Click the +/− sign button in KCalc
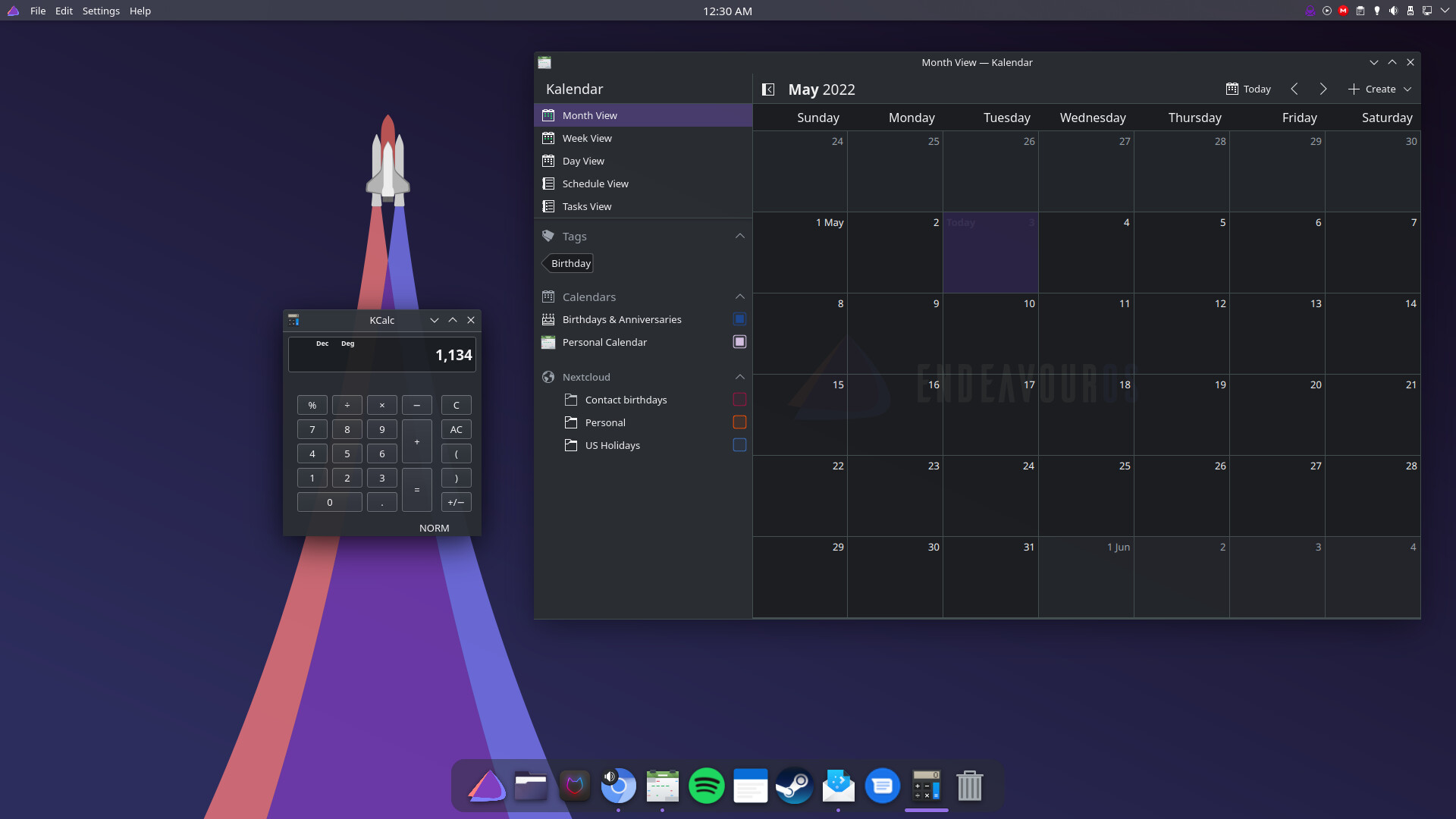This screenshot has height=819, width=1456. 456,502
